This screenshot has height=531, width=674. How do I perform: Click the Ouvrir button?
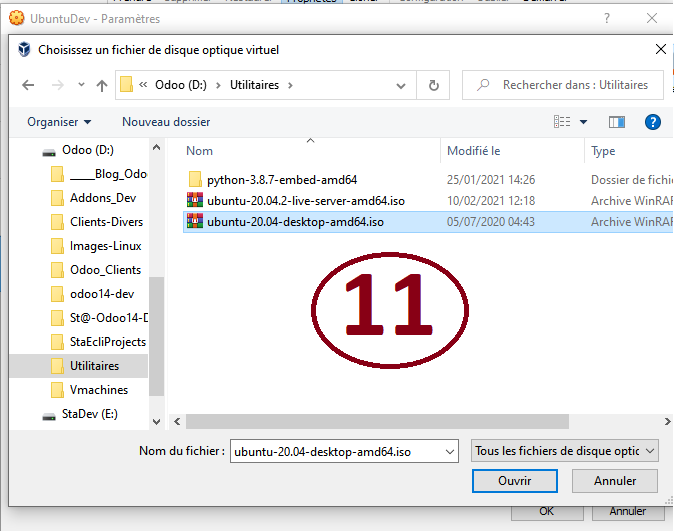click(514, 481)
